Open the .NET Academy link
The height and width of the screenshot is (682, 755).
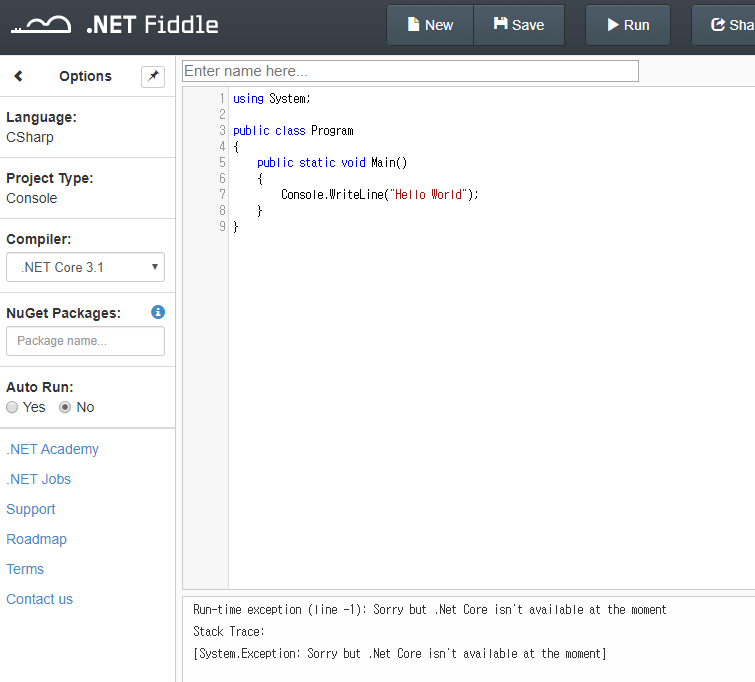coord(52,449)
